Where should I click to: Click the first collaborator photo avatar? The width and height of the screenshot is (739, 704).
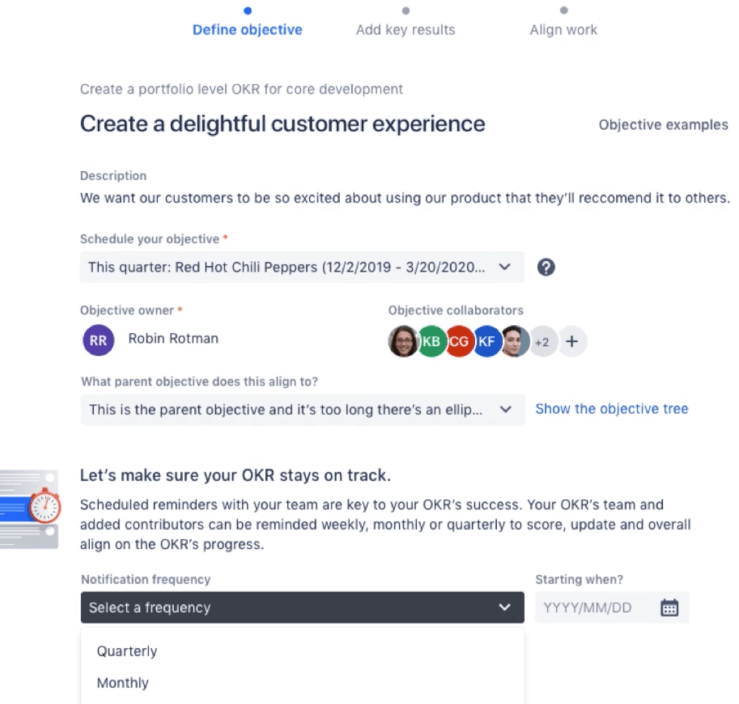click(x=403, y=341)
